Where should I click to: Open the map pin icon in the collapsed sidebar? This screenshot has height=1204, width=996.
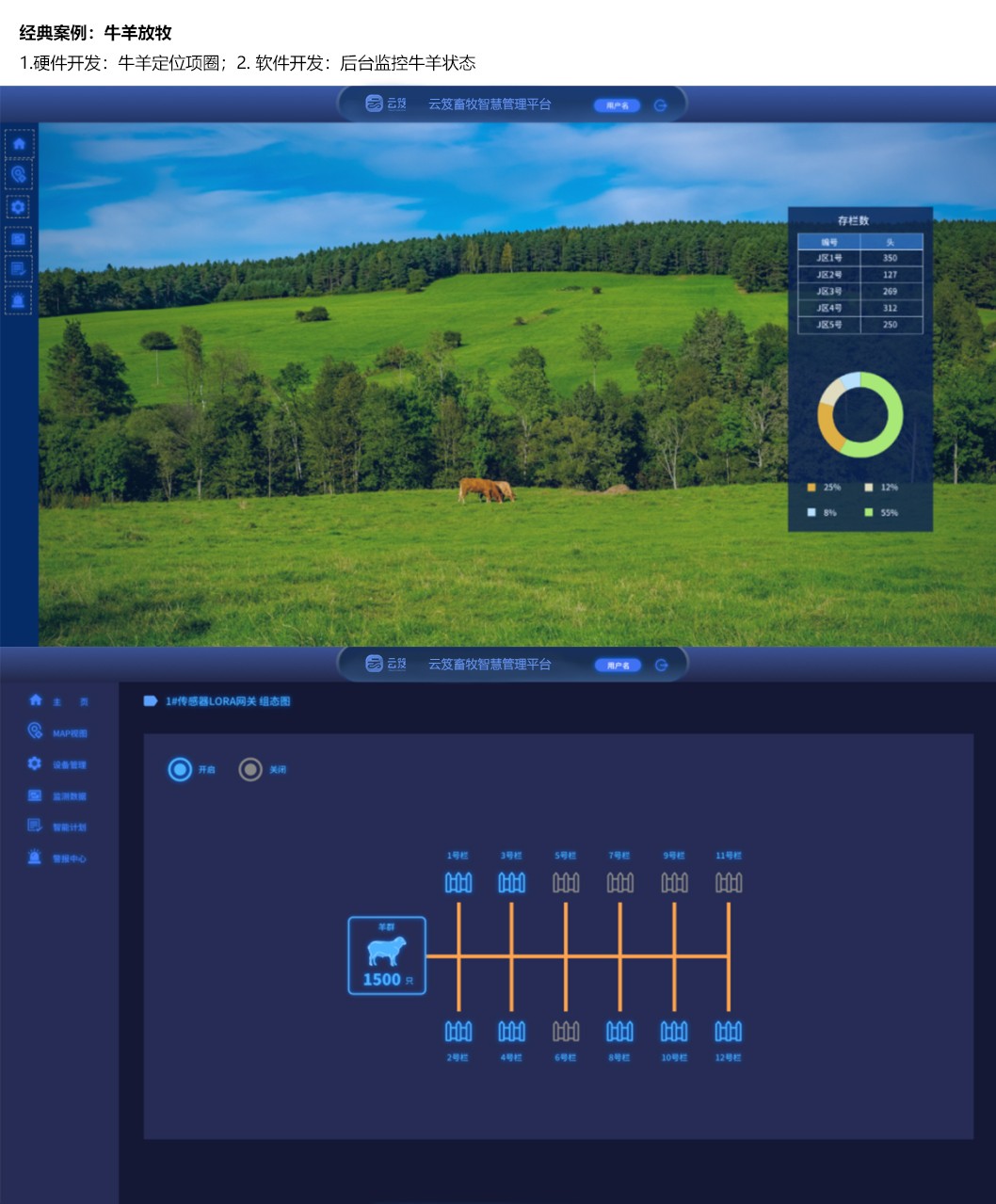coord(19,174)
